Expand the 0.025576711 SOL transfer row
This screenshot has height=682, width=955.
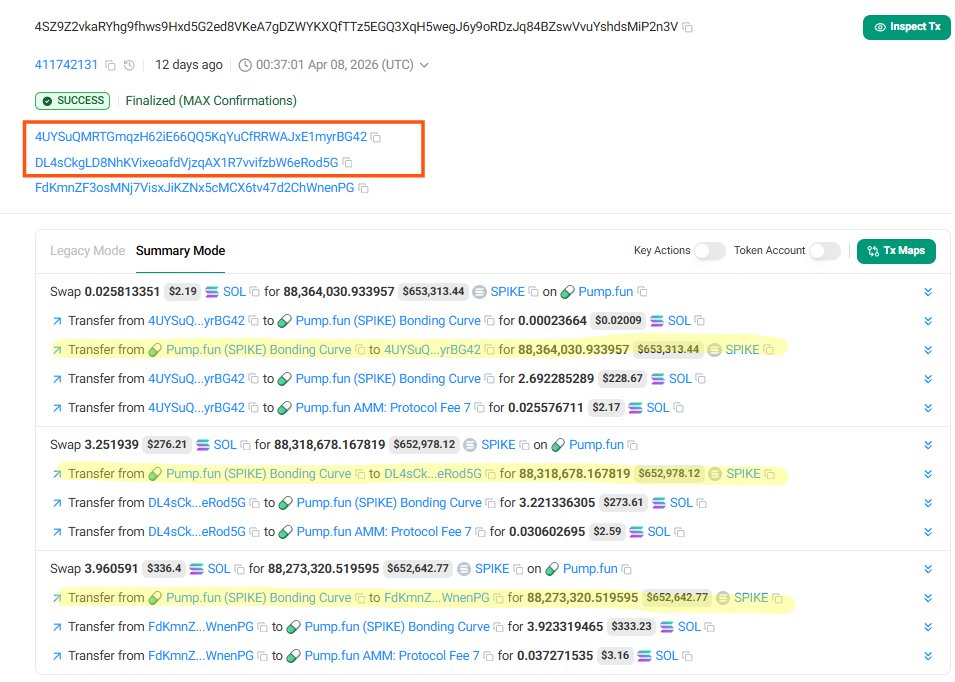pyautogui.click(x=928, y=408)
